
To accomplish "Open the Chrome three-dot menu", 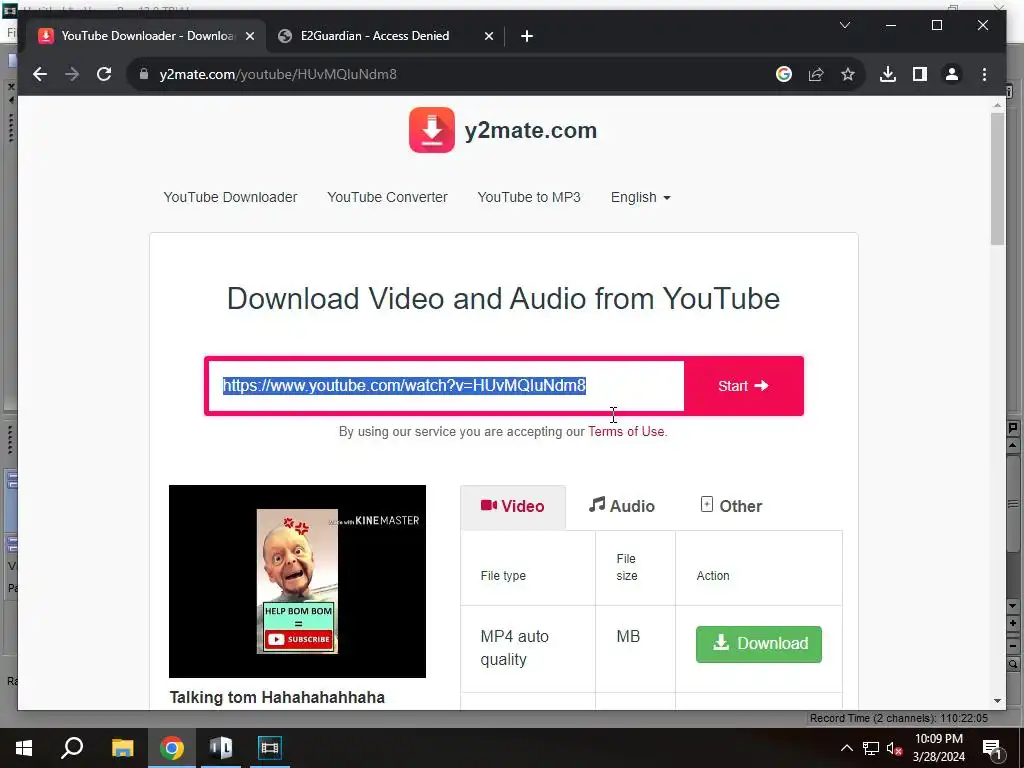I will 984,74.
